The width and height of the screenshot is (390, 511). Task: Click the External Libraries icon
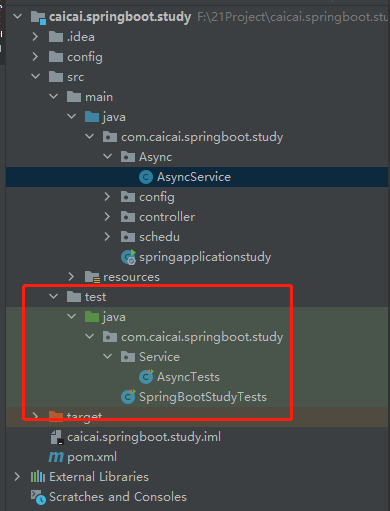(x=38, y=477)
